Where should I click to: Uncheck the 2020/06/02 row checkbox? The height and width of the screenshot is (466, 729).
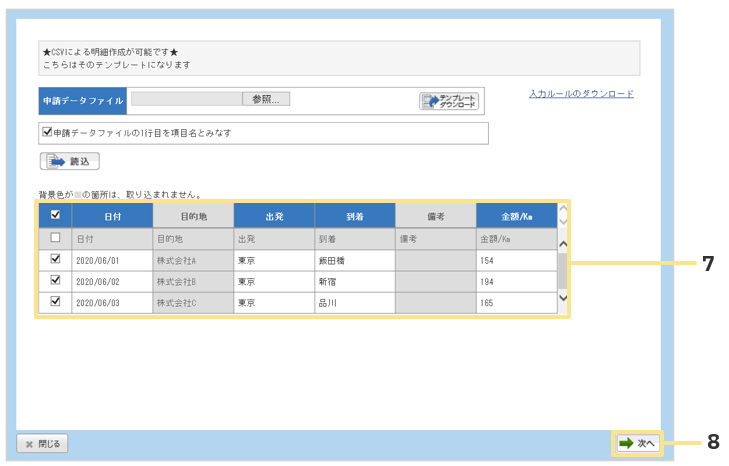[x=55, y=280]
